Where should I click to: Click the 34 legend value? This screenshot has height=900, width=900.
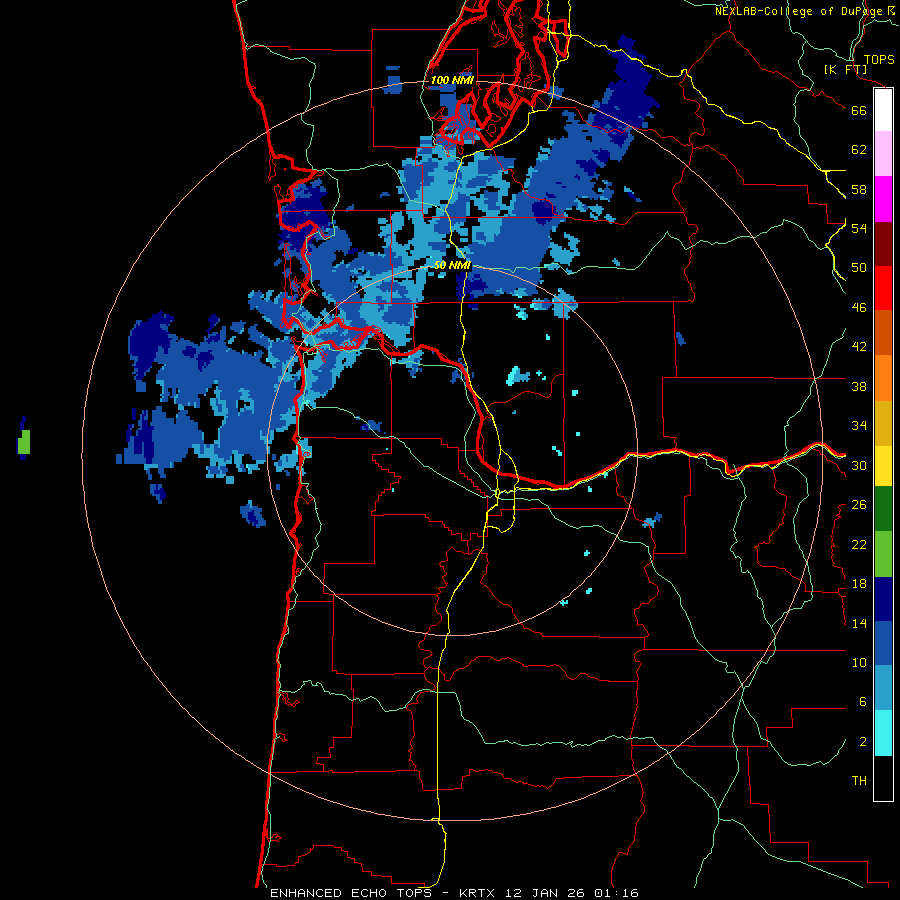[859, 426]
